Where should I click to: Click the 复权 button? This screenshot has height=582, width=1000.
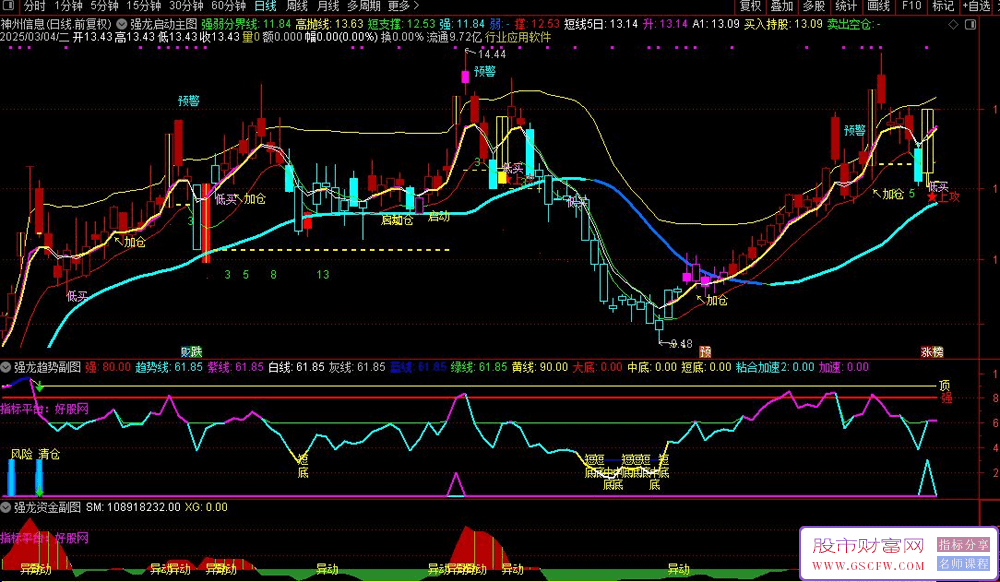750,6
